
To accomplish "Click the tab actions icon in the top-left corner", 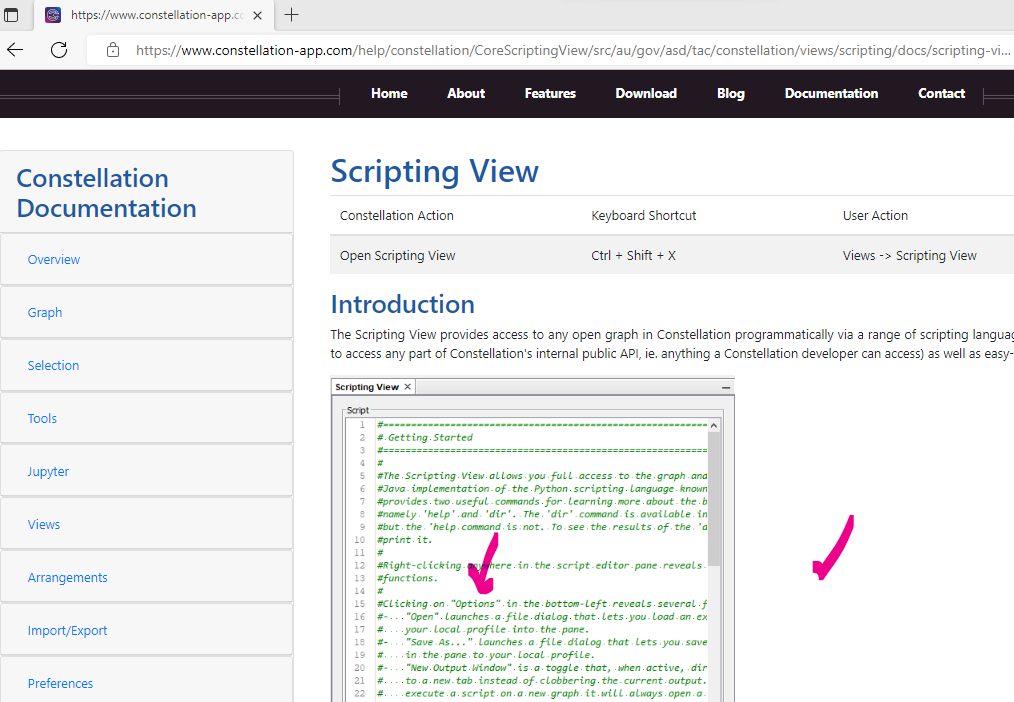I will pos(13,15).
